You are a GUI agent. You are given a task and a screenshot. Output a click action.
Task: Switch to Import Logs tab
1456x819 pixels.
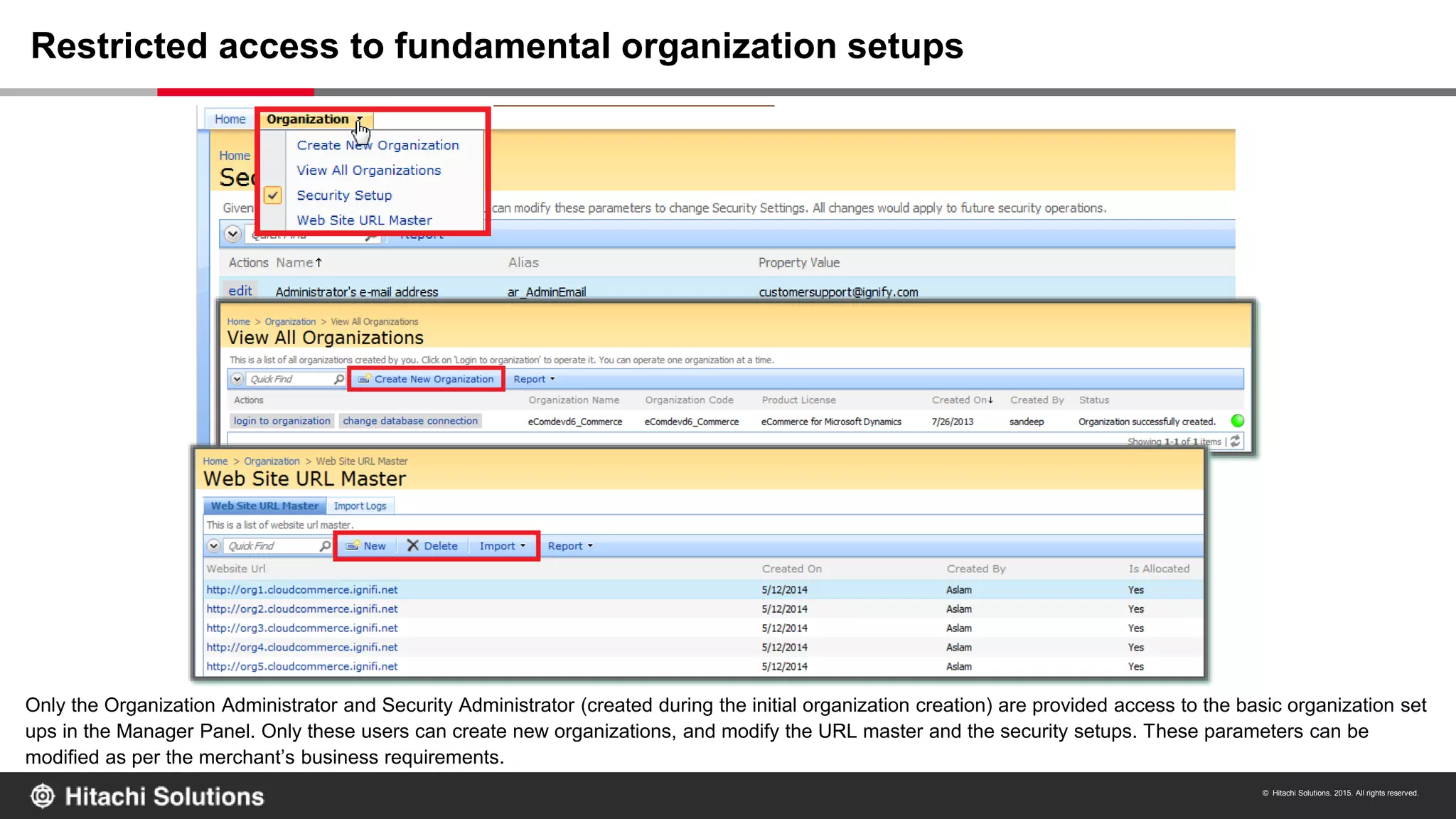(360, 506)
